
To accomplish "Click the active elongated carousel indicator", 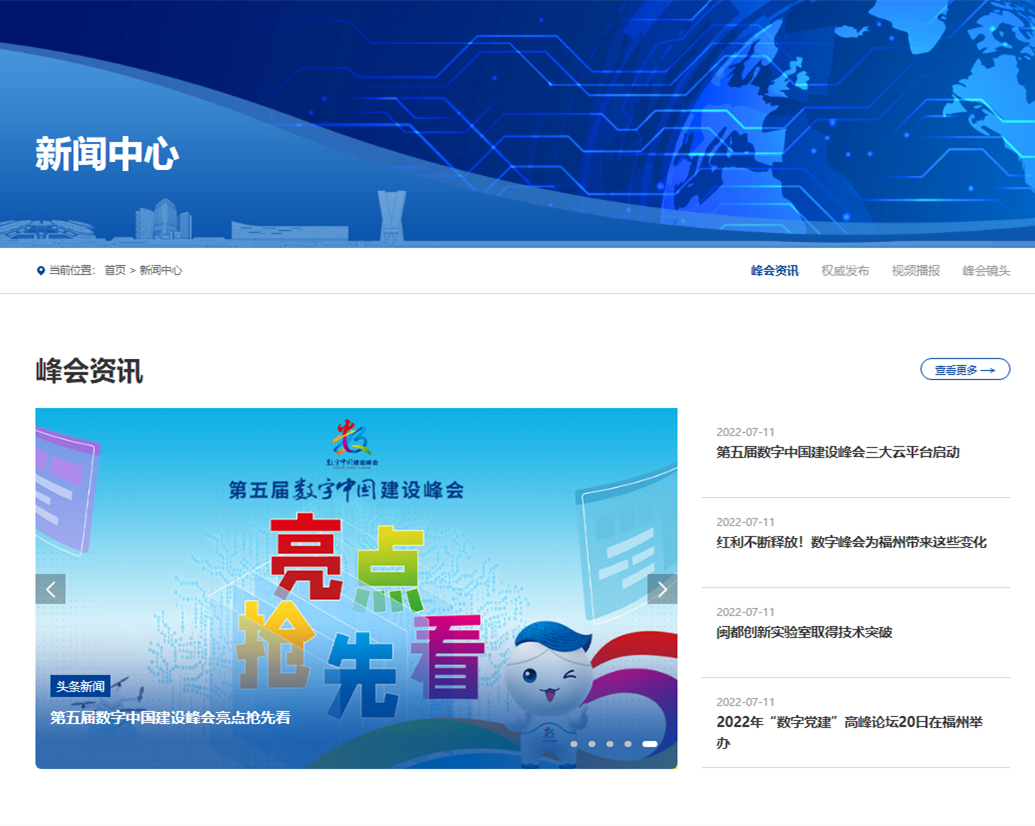I will [x=650, y=744].
